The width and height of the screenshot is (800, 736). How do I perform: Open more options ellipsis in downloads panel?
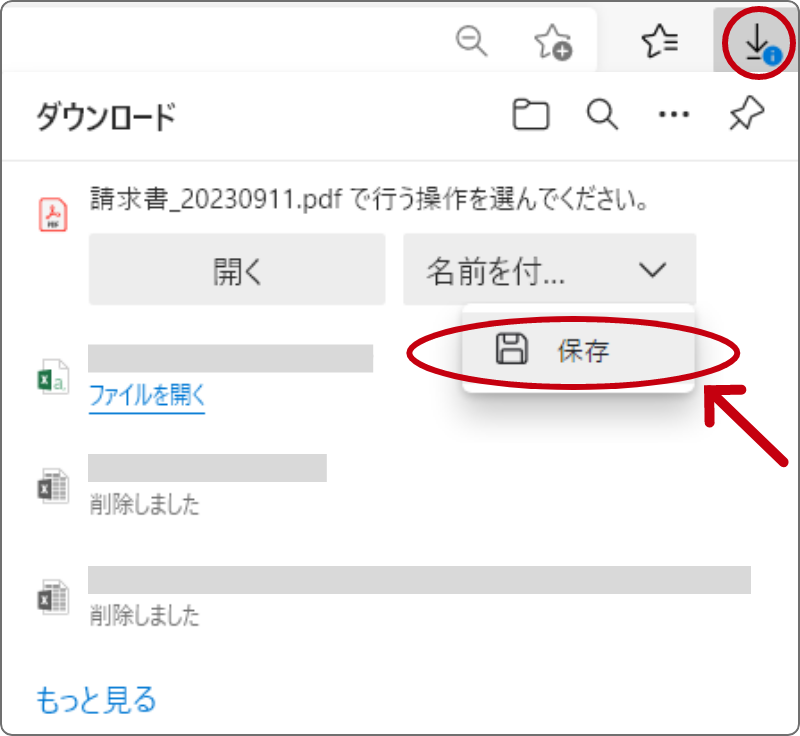point(674,114)
